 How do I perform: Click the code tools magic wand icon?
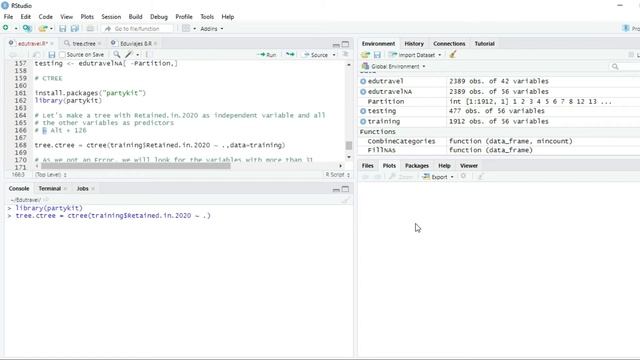tap(129, 54)
